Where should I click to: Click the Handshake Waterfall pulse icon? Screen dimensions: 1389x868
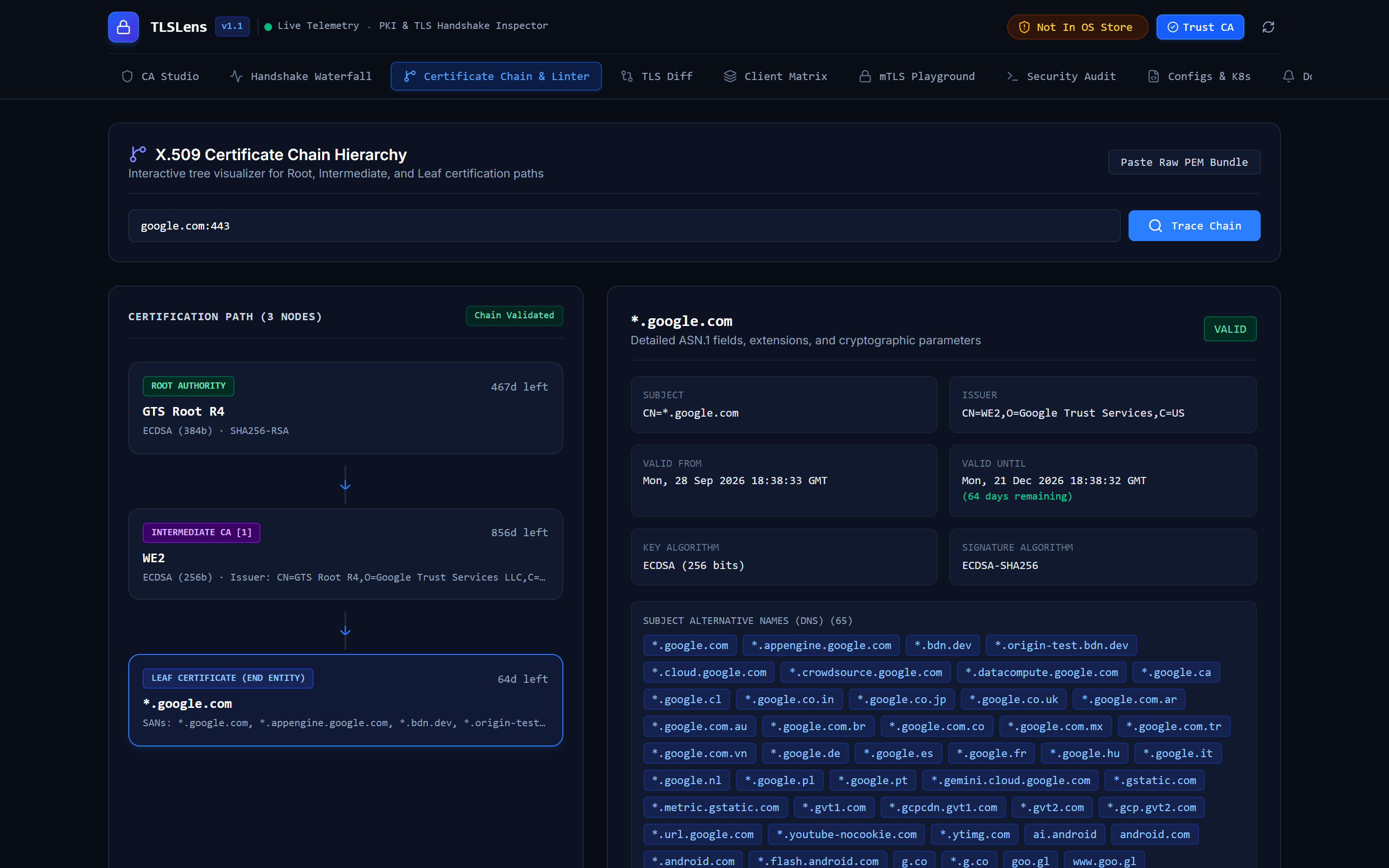(236, 76)
